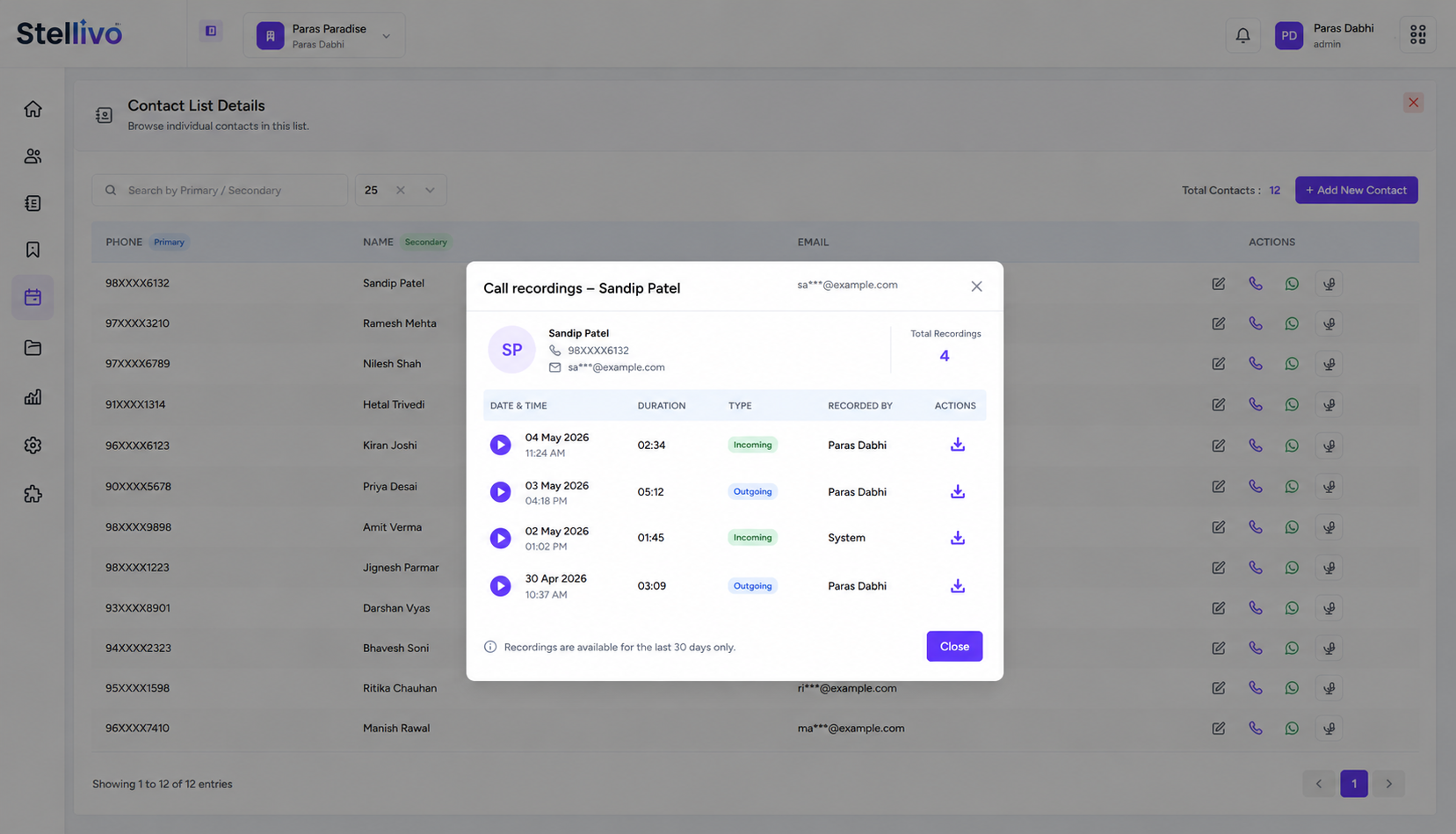Toggle the sidebar collapse button
This screenshot has width=1456, height=834.
[211, 31]
